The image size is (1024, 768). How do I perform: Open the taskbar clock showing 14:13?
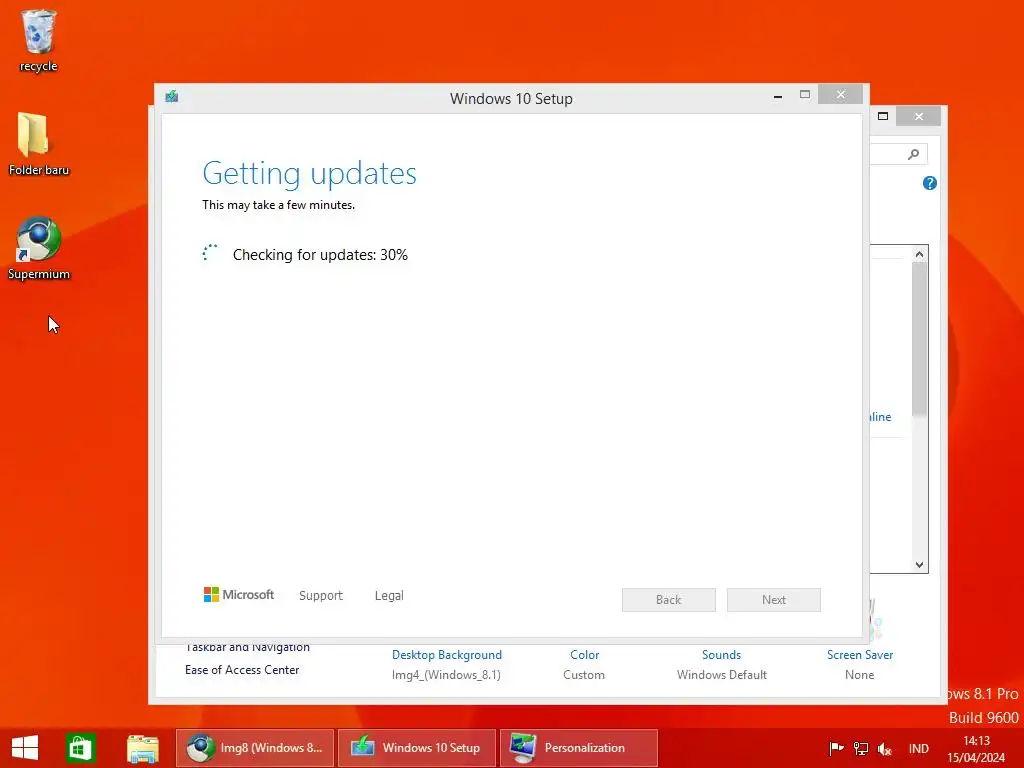976,748
